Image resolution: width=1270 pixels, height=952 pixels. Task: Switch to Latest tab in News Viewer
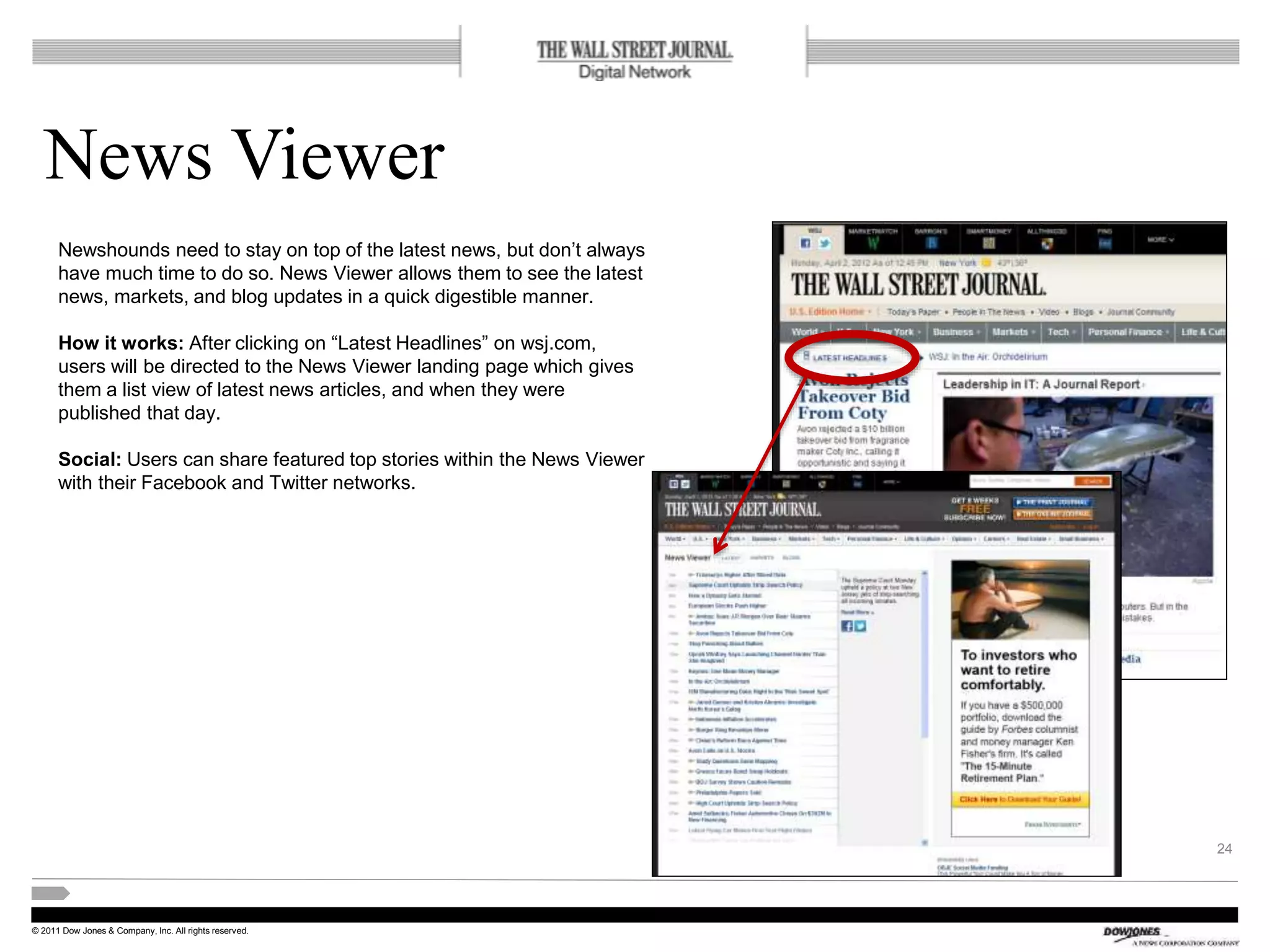click(730, 558)
